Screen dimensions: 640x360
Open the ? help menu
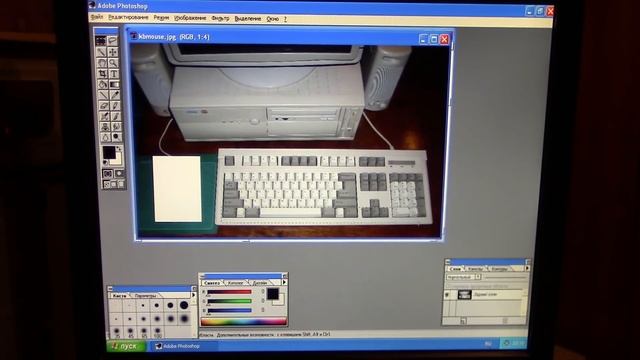click(285, 19)
